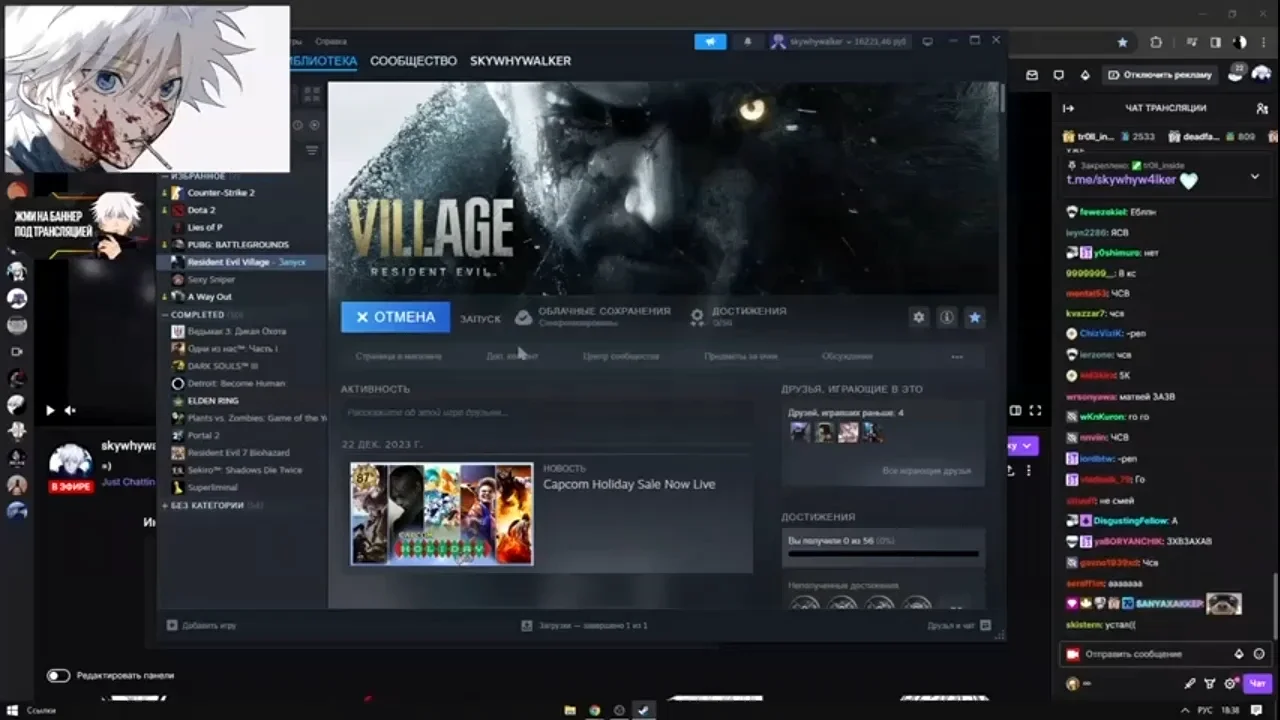Click the favorite star icon
Viewport: 1280px width, 720px height.
click(x=975, y=317)
